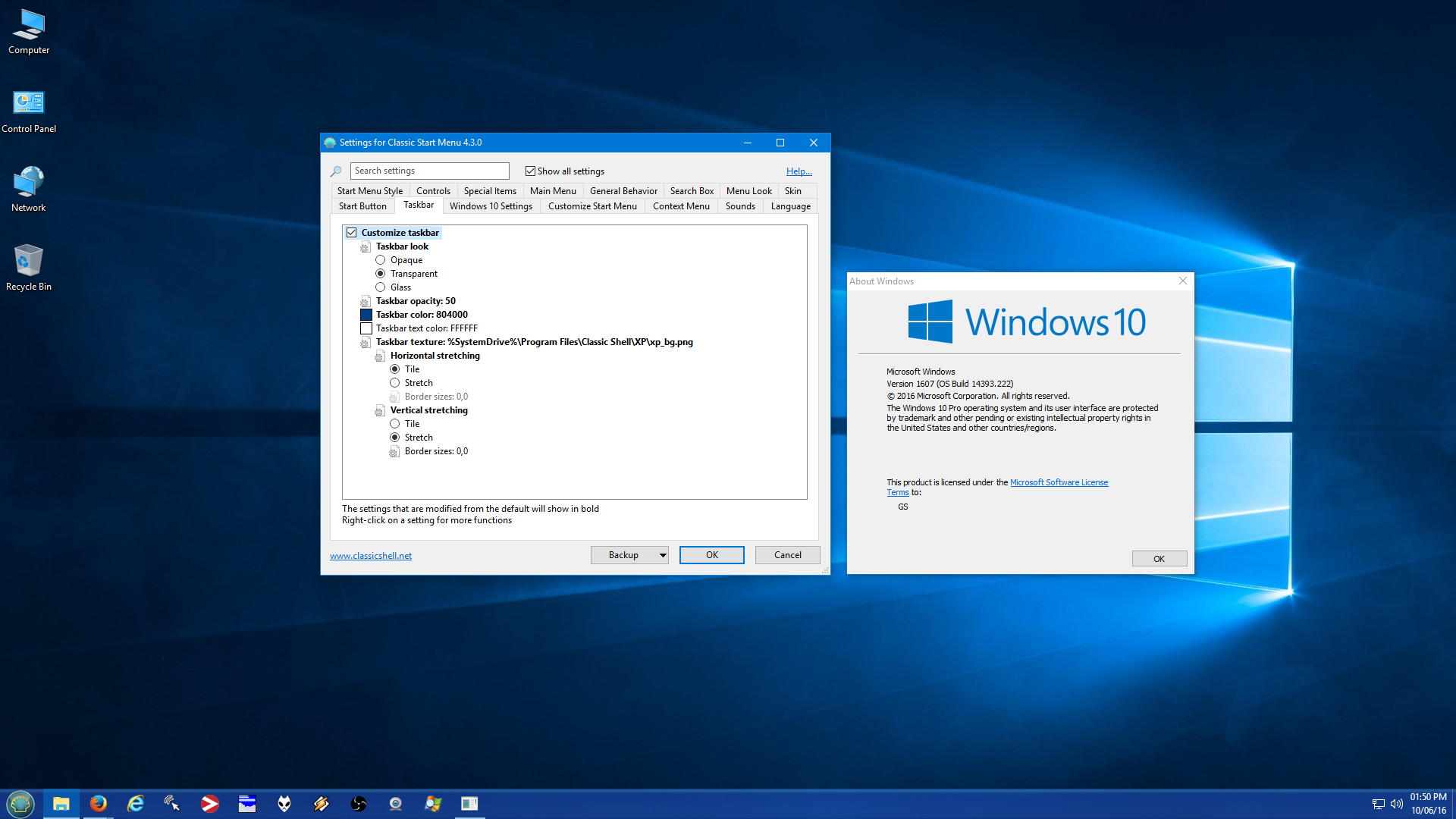Open Firefox from the taskbar
Viewport: 1456px width, 819px height.
(x=99, y=803)
